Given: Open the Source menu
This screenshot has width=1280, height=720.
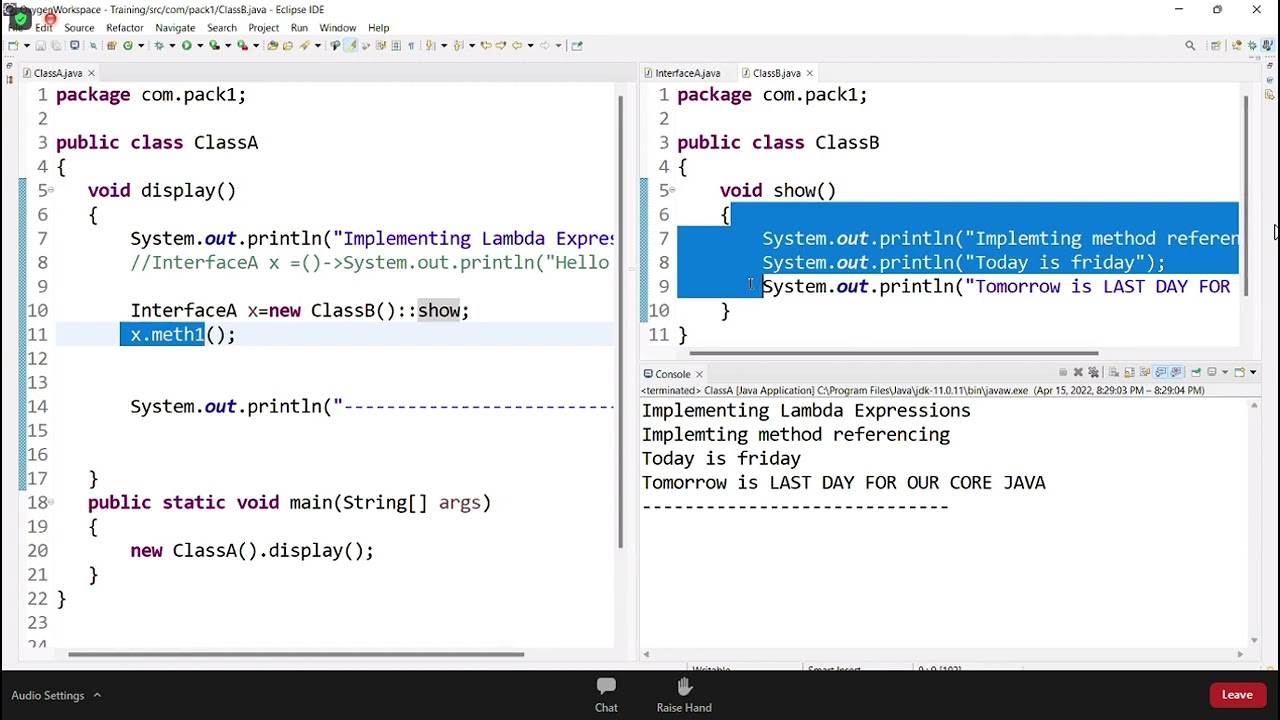Looking at the screenshot, I should click(79, 27).
